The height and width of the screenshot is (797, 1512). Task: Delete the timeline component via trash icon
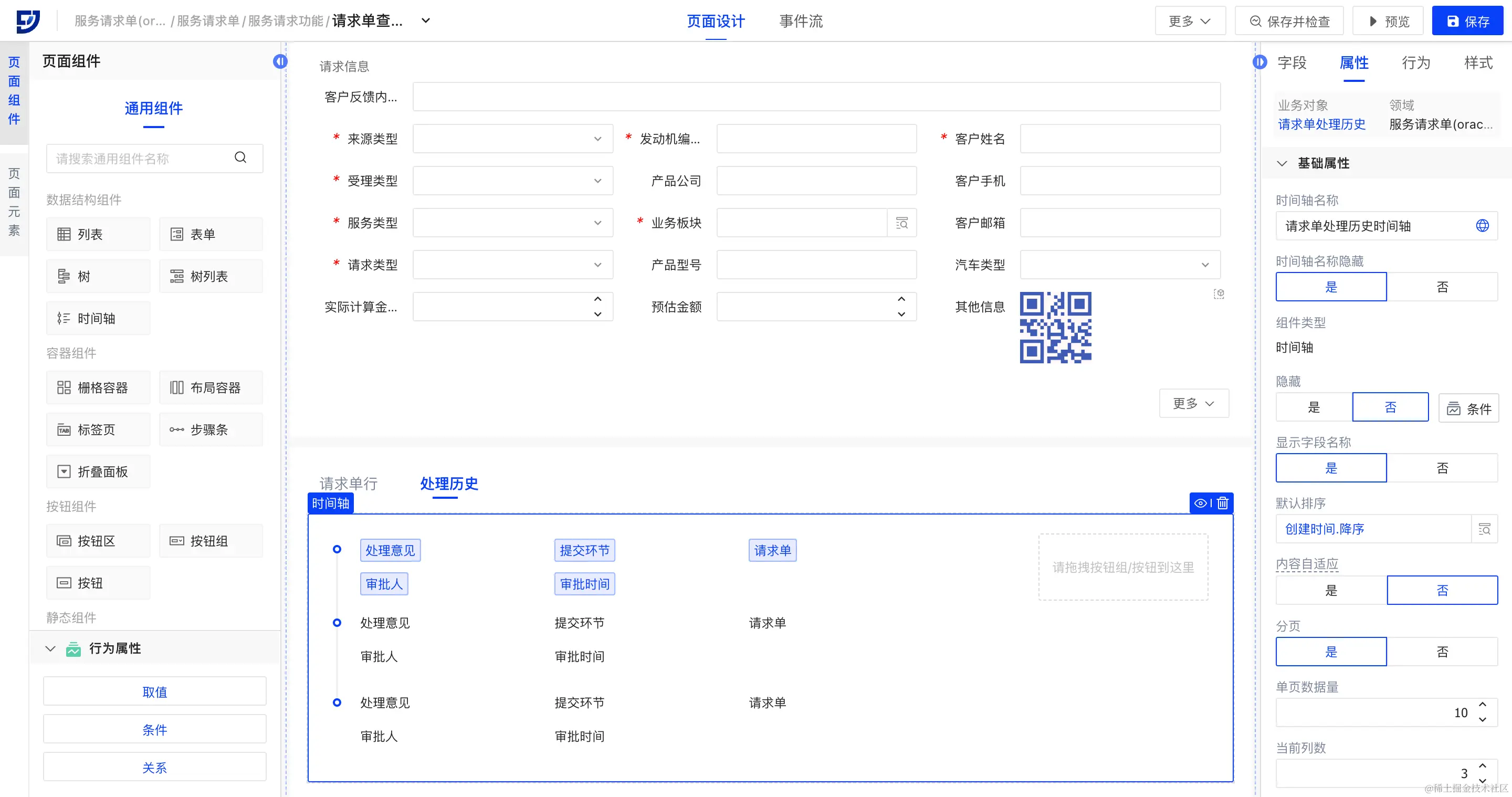click(x=1223, y=503)
